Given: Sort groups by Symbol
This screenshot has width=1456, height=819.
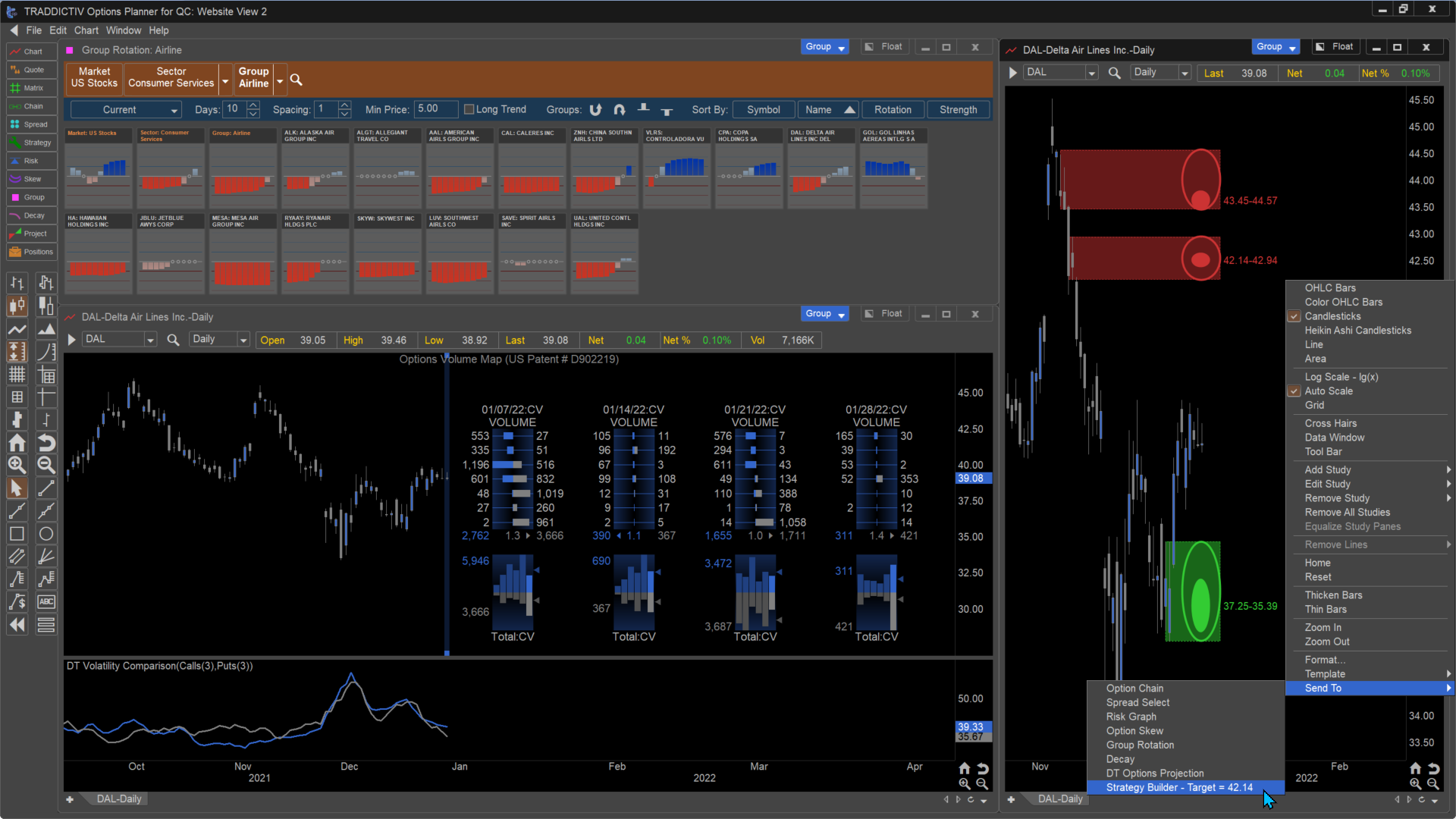Looking at the screenshot, I should pos(763,110).
